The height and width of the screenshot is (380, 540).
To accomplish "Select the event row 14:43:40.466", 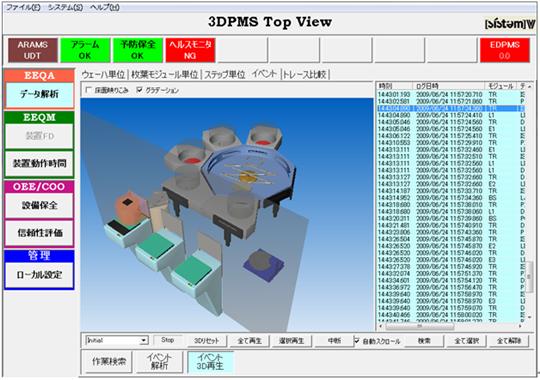I will point(450,315).
